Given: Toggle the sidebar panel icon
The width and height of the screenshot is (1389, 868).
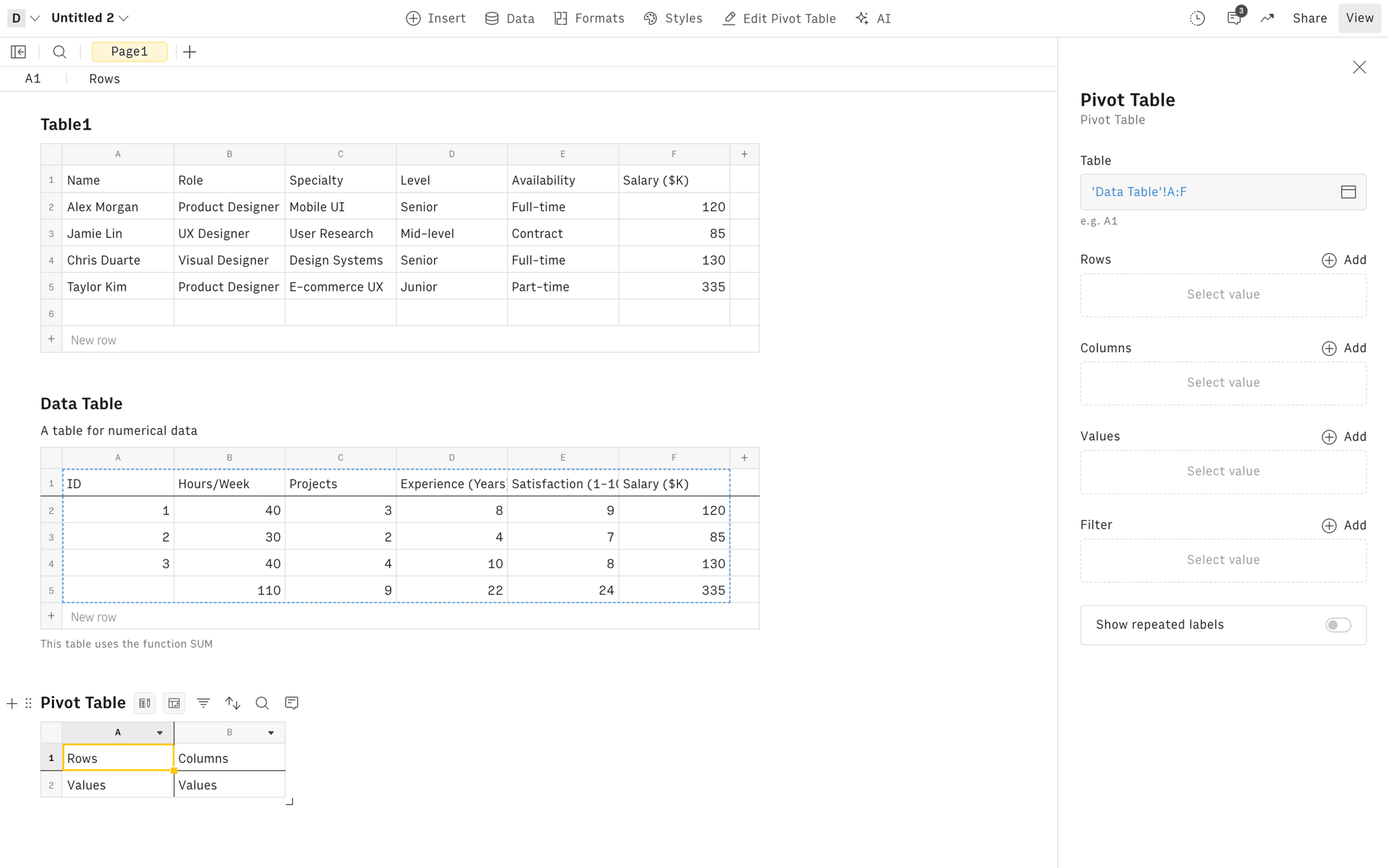Looking at the screenshot, I should tap(19, 52).
